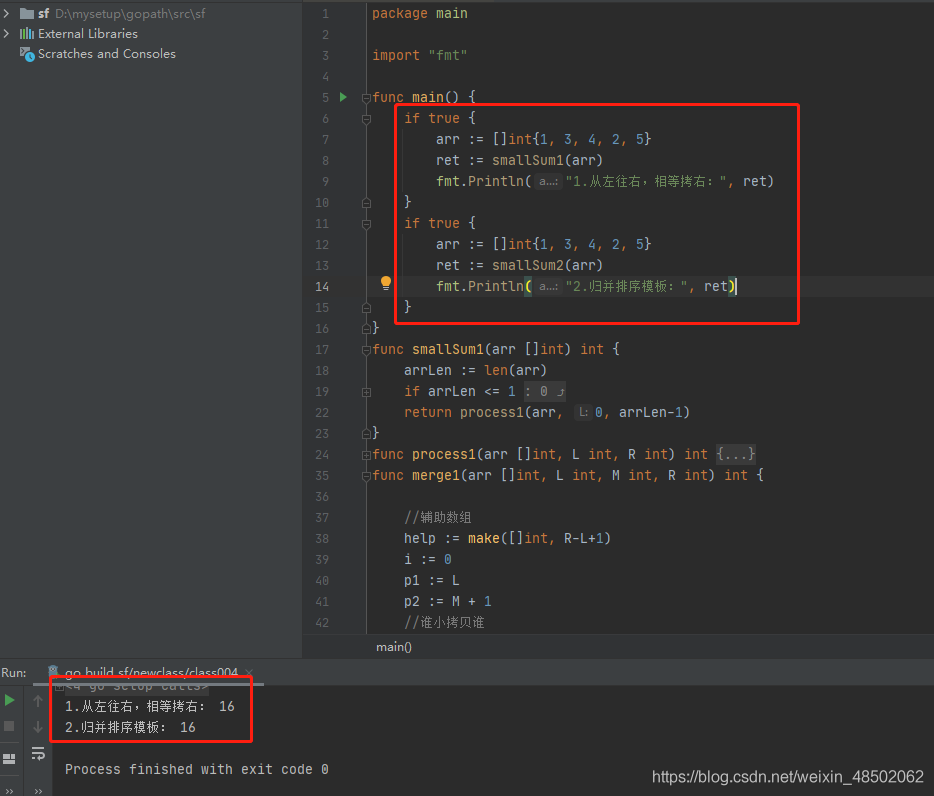Click 'return process1' on line 22
The image size is (934, 796).
tap(463, 412)
